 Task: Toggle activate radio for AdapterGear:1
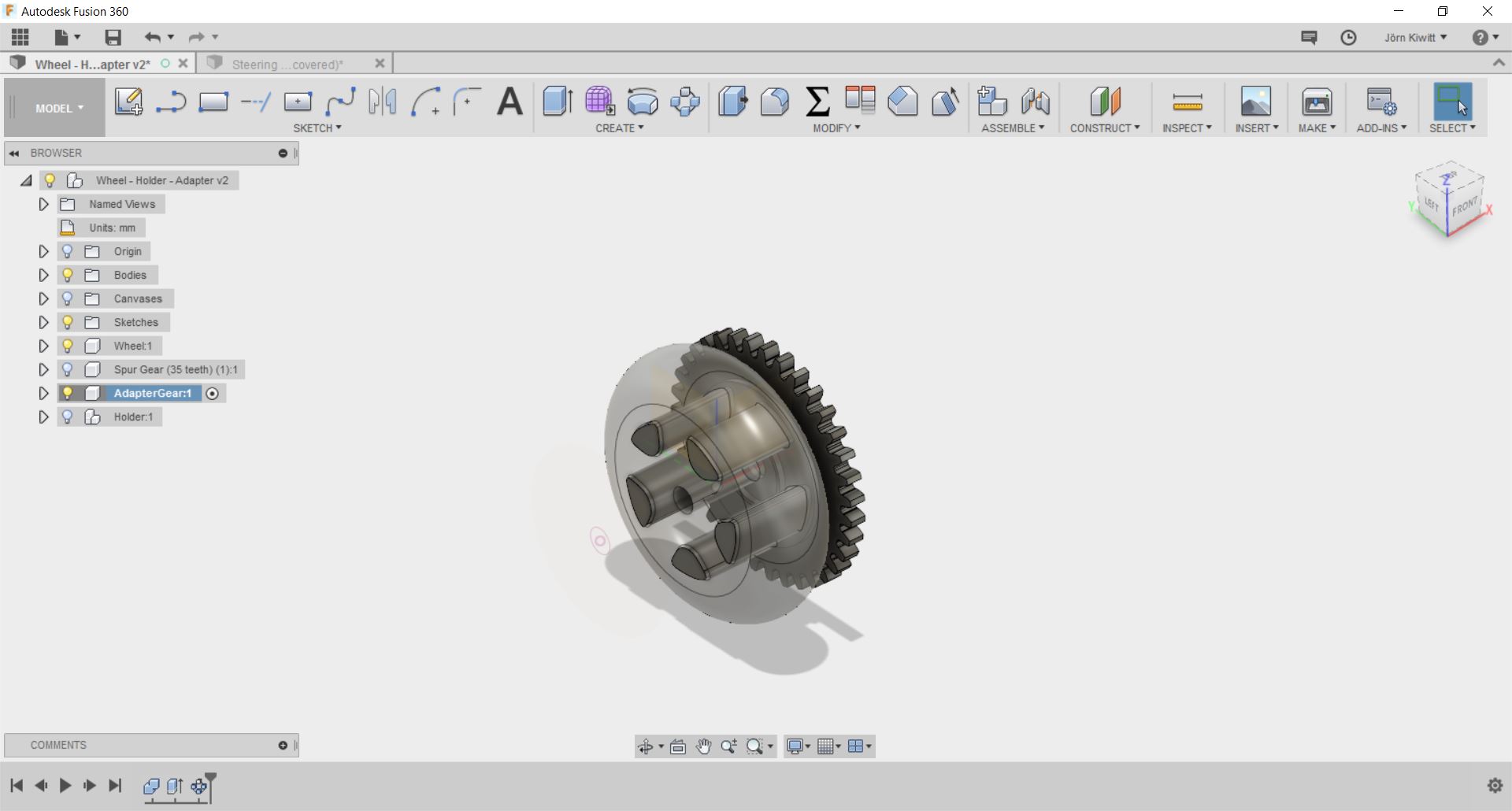pyautogui.click(x=213, y=393)
